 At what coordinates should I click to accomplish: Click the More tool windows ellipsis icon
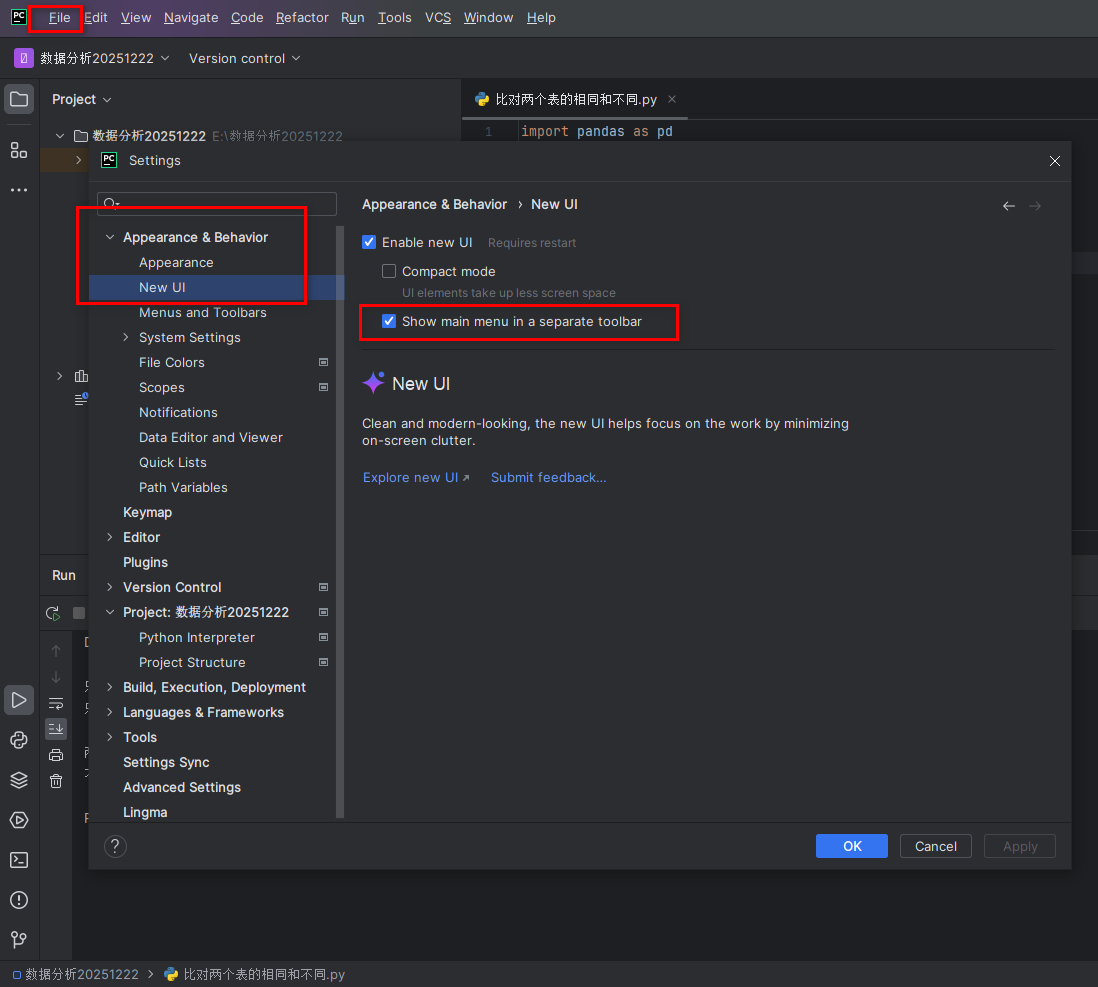coord(19,190)
